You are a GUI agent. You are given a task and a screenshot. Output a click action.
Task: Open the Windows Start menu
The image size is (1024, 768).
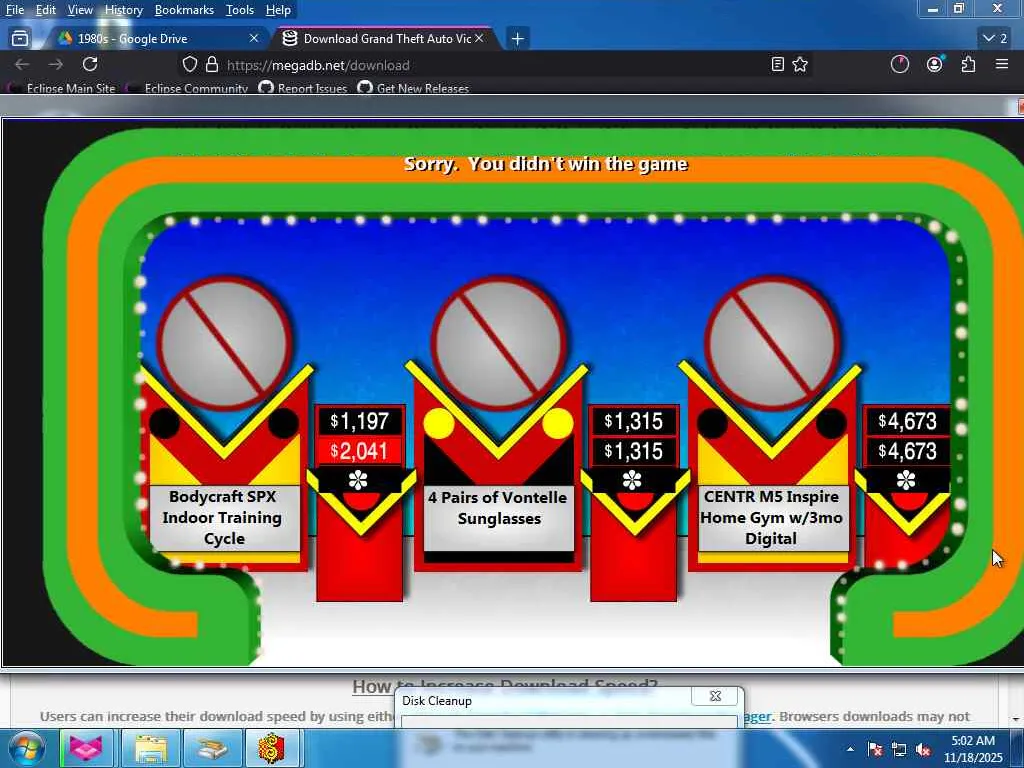point(25,748)
